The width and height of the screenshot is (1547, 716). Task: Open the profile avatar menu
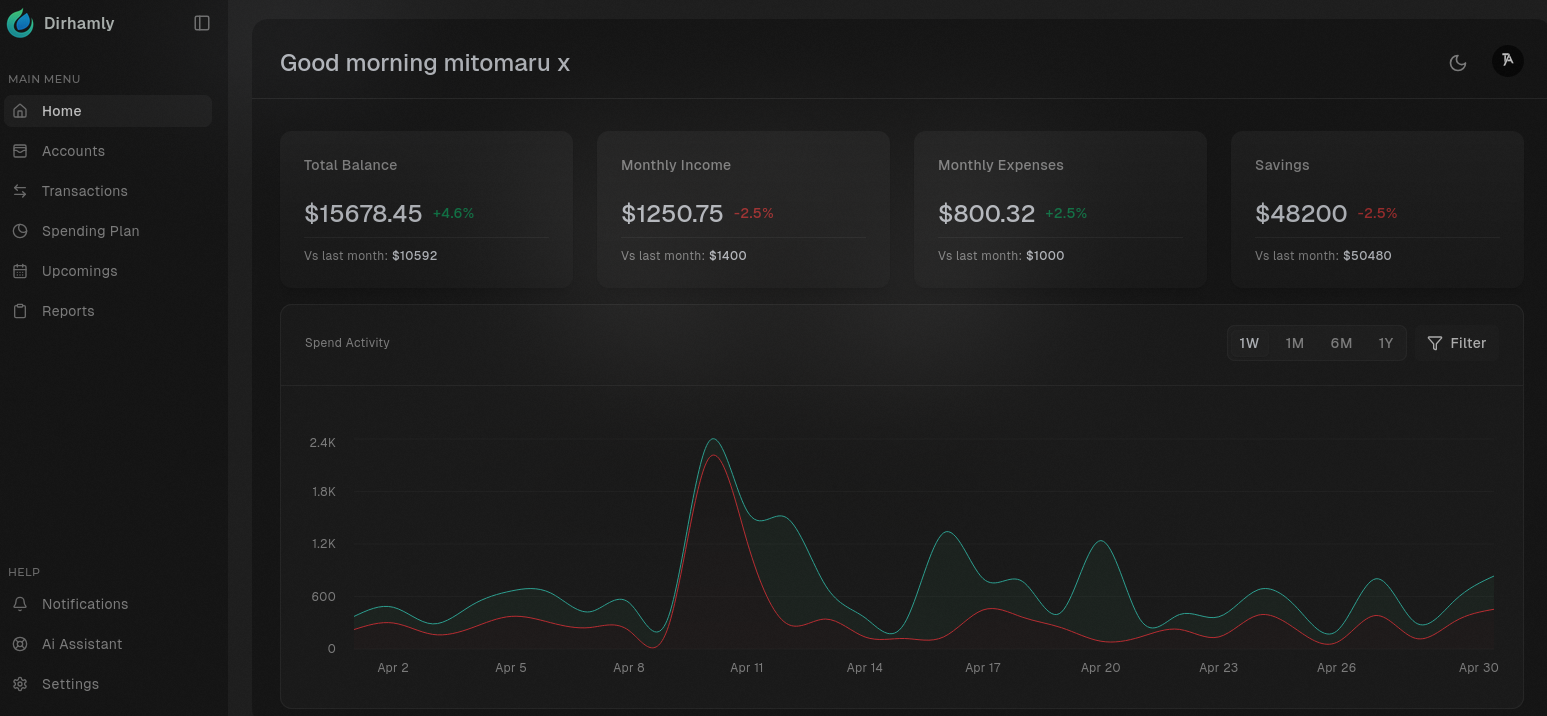point(1508,61)
